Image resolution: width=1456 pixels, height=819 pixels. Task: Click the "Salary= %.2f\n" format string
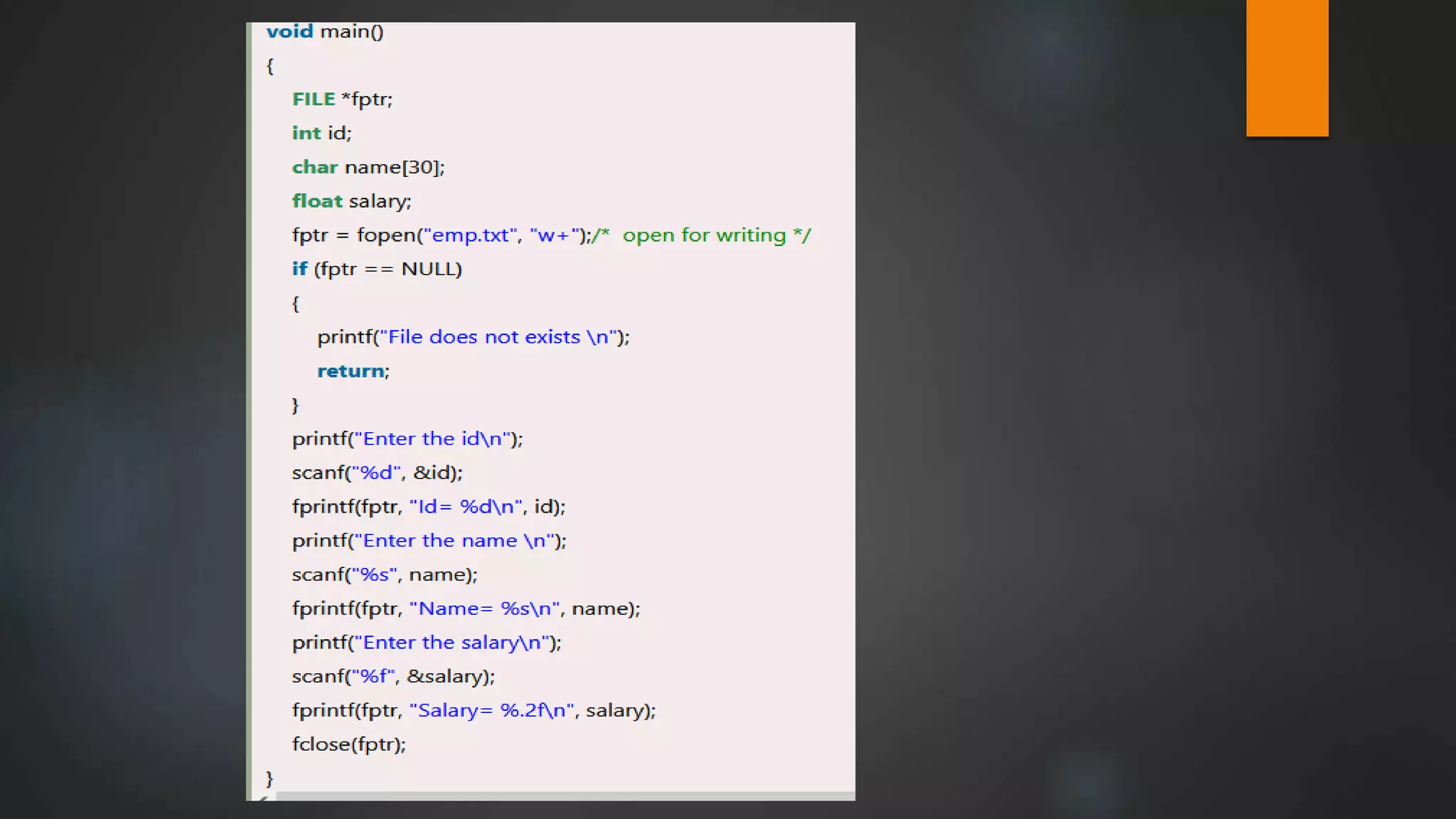(x=492, y=711)
